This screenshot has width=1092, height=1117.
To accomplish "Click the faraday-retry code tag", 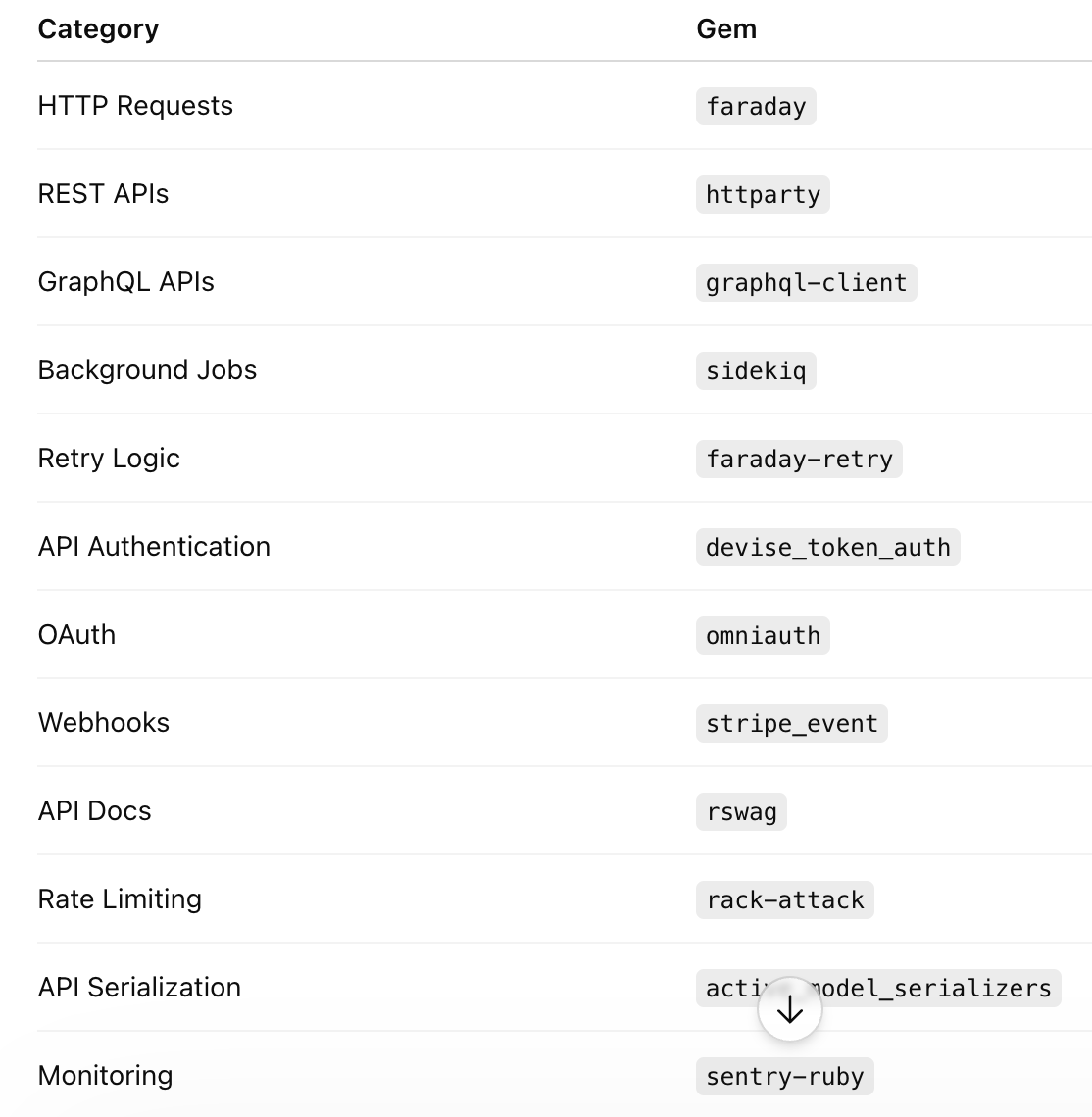I will pos(799,460).
